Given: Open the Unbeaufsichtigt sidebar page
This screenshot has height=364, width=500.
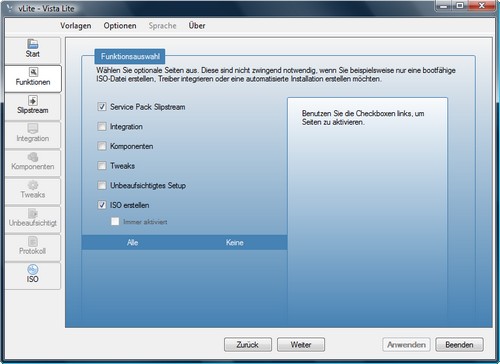Looking at the screenshot, I should (x=33, y=219).
